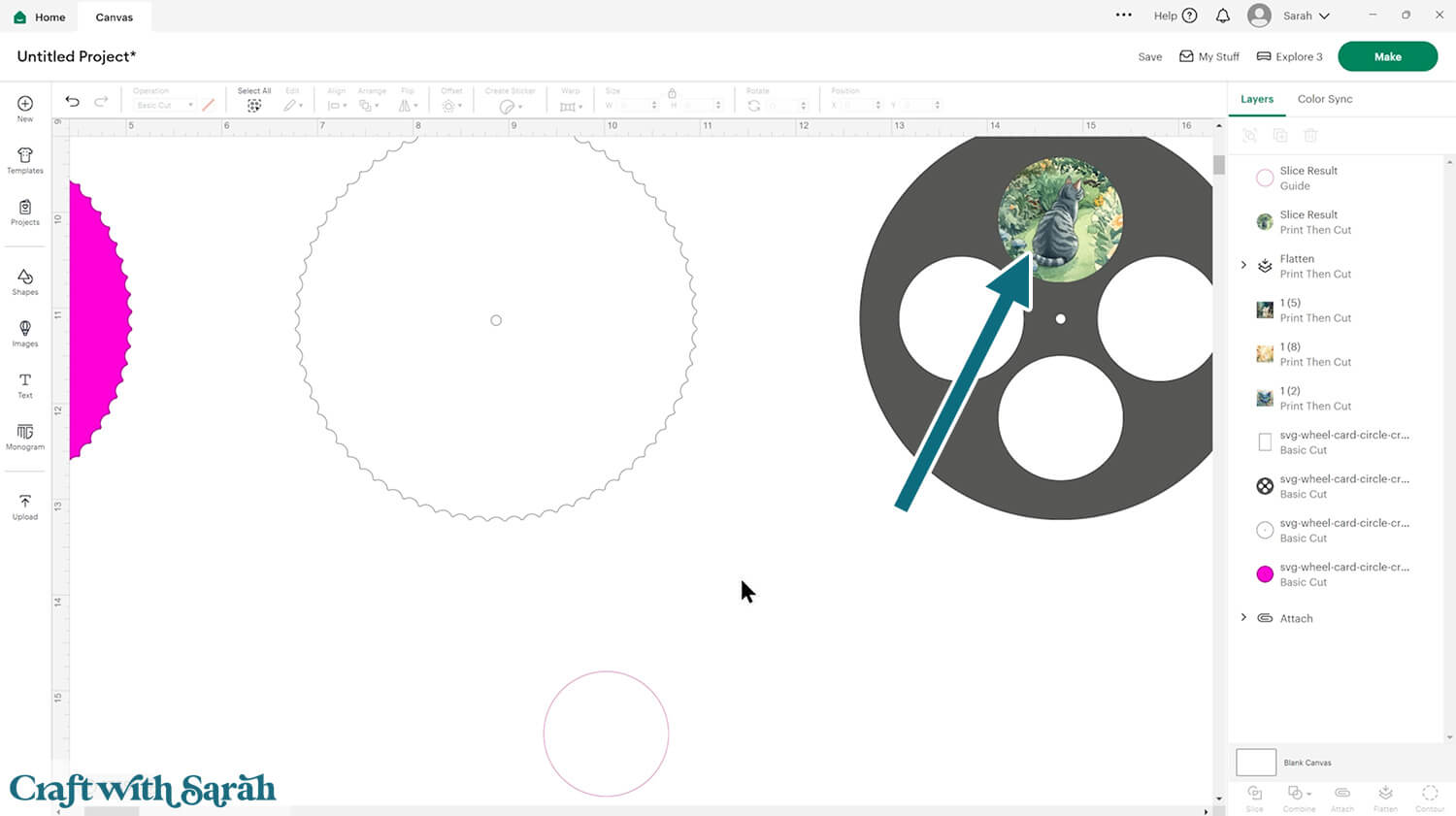Switch to the Home tab
The width and height of the screenshot is (1456, 816).
[40, 17]
